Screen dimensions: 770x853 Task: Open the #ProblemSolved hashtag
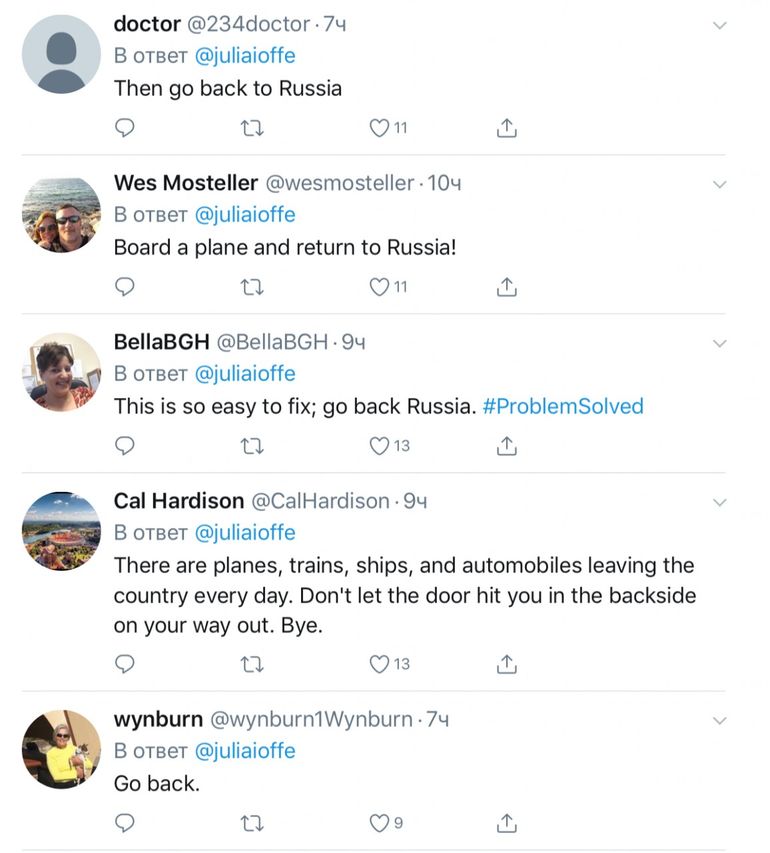click(563, 406)
